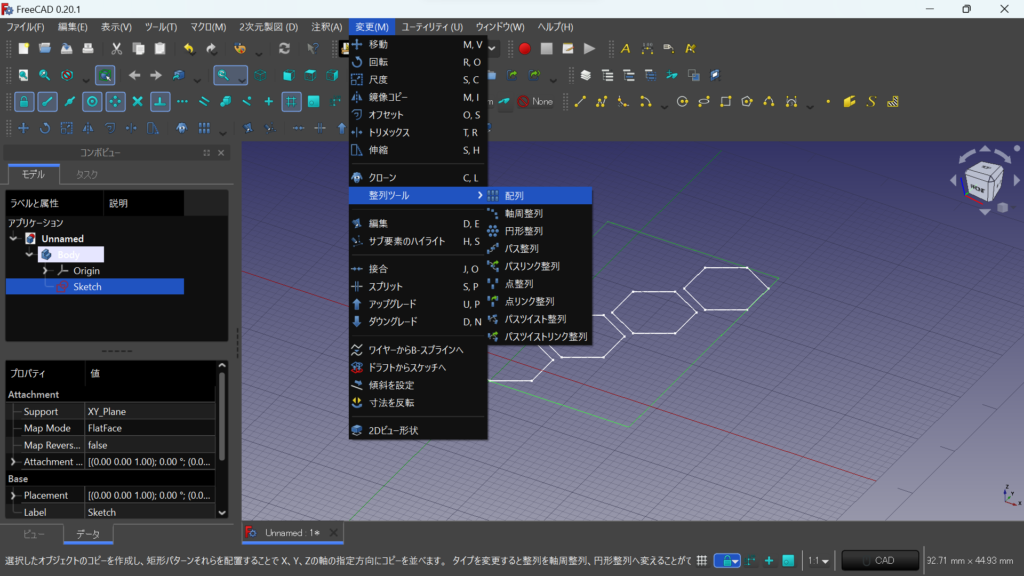The width and height of the screenshot is (1024, 576).
Task: Select the Draft Ellipse tool icon
Action: click(x=704, y=101)
